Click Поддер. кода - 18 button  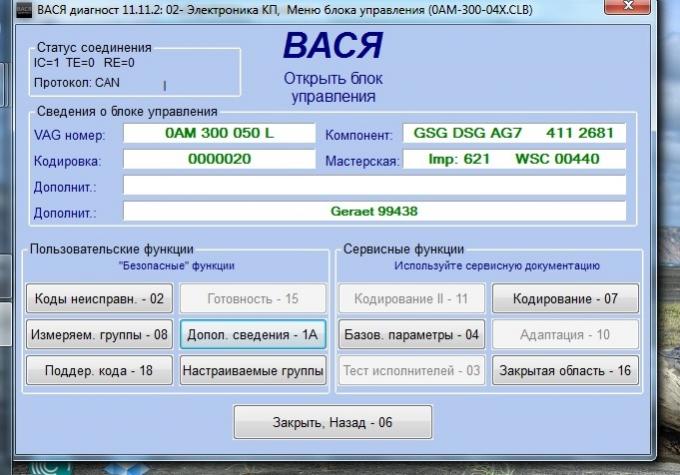(99, 370)
